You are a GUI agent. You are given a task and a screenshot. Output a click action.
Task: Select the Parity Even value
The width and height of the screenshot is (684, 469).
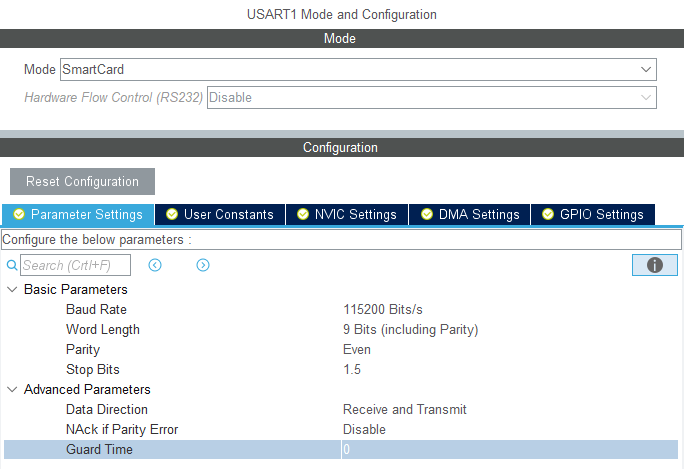(357, 350)
